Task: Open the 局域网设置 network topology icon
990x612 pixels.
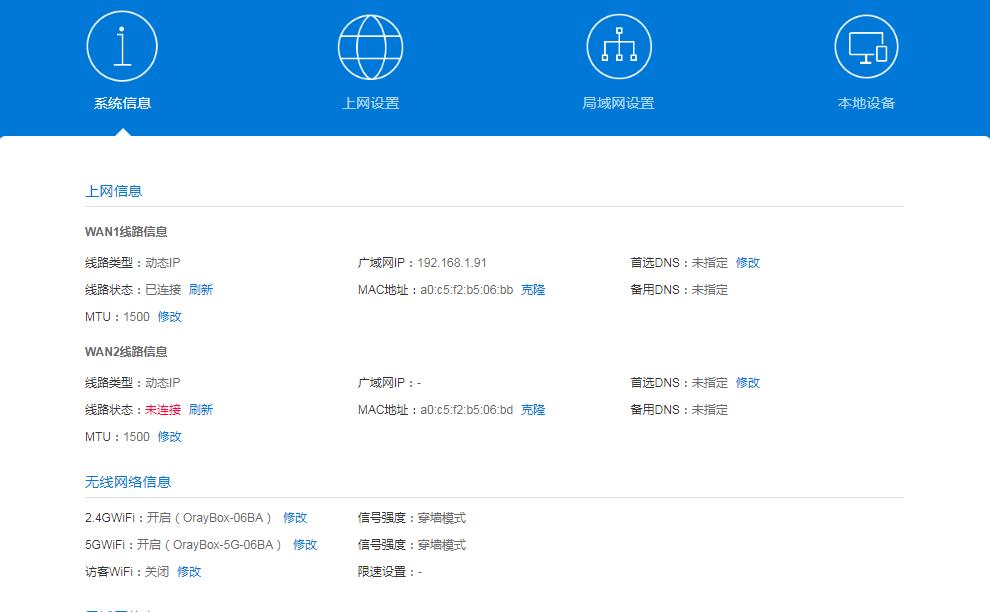Action: [619, 44]
